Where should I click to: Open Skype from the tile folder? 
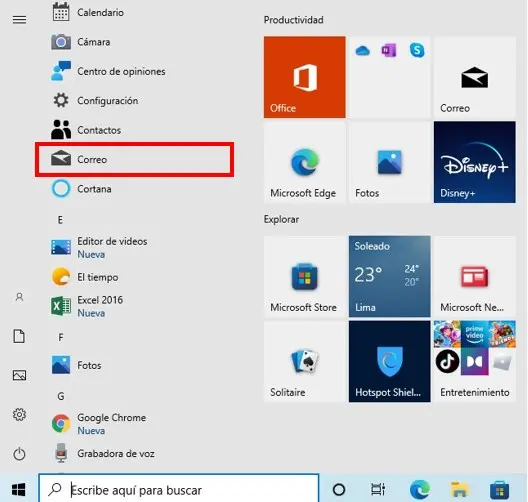point(417,51)
